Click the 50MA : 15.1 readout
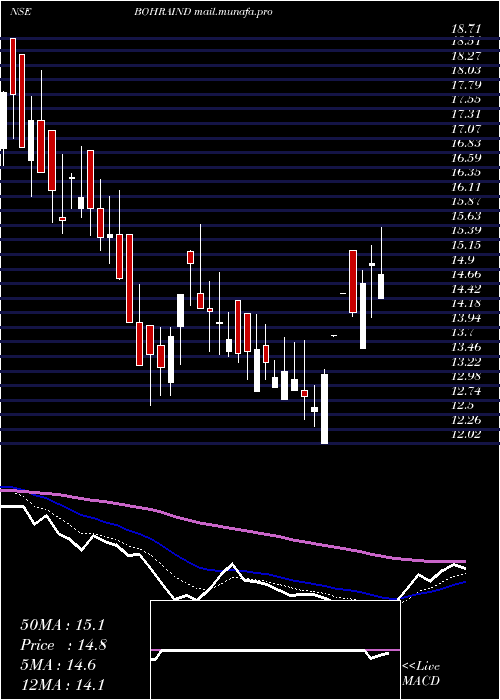 pyautogui.click(x=62, y=625)
